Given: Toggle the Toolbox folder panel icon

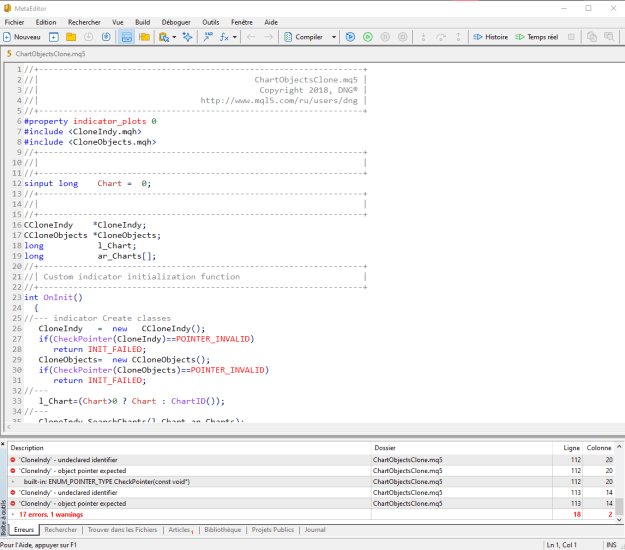Looking at the screenshot, I should (144, 37).
